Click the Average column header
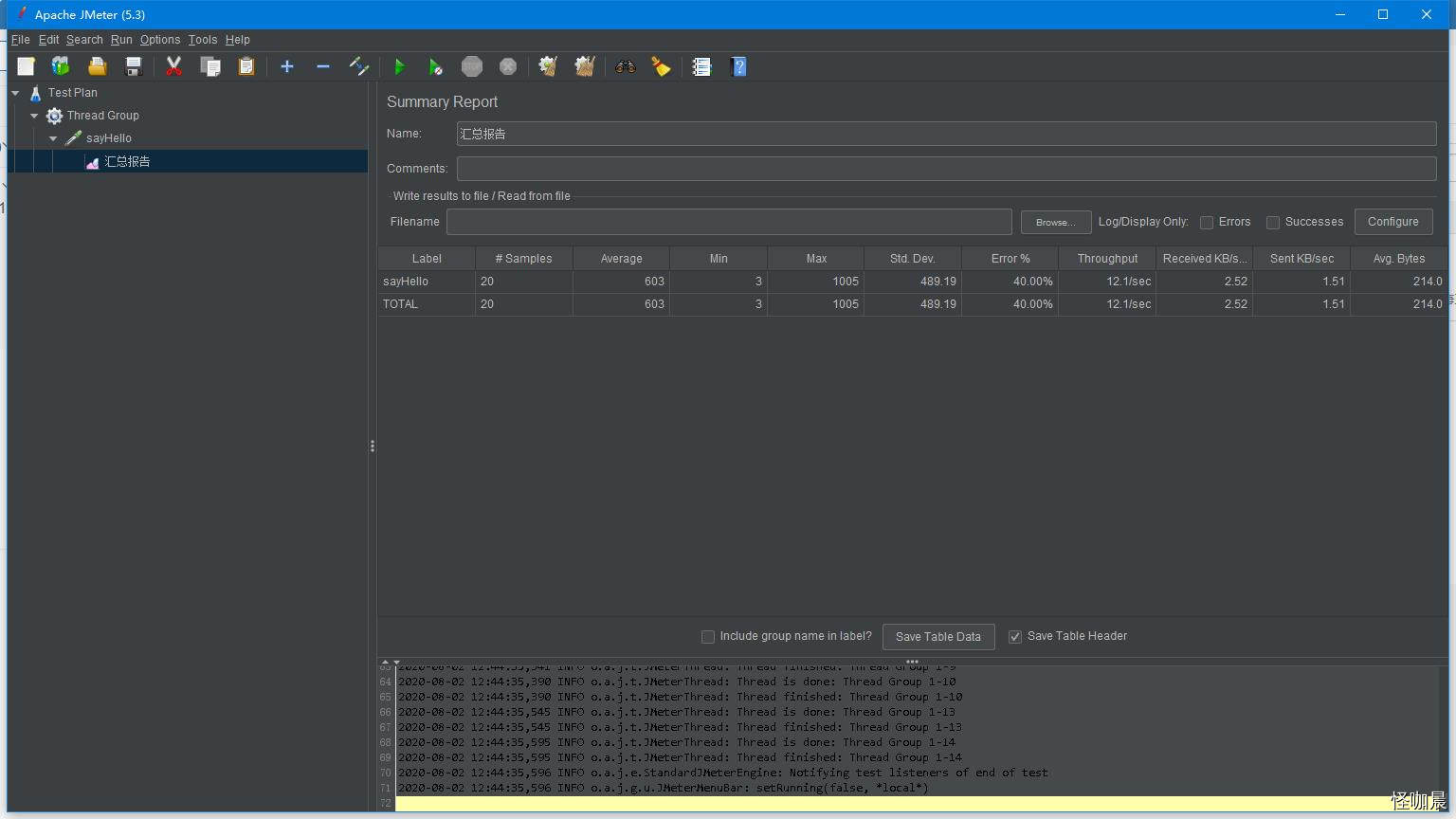This screenshot has height=819, width=1456. pos(621,259)
